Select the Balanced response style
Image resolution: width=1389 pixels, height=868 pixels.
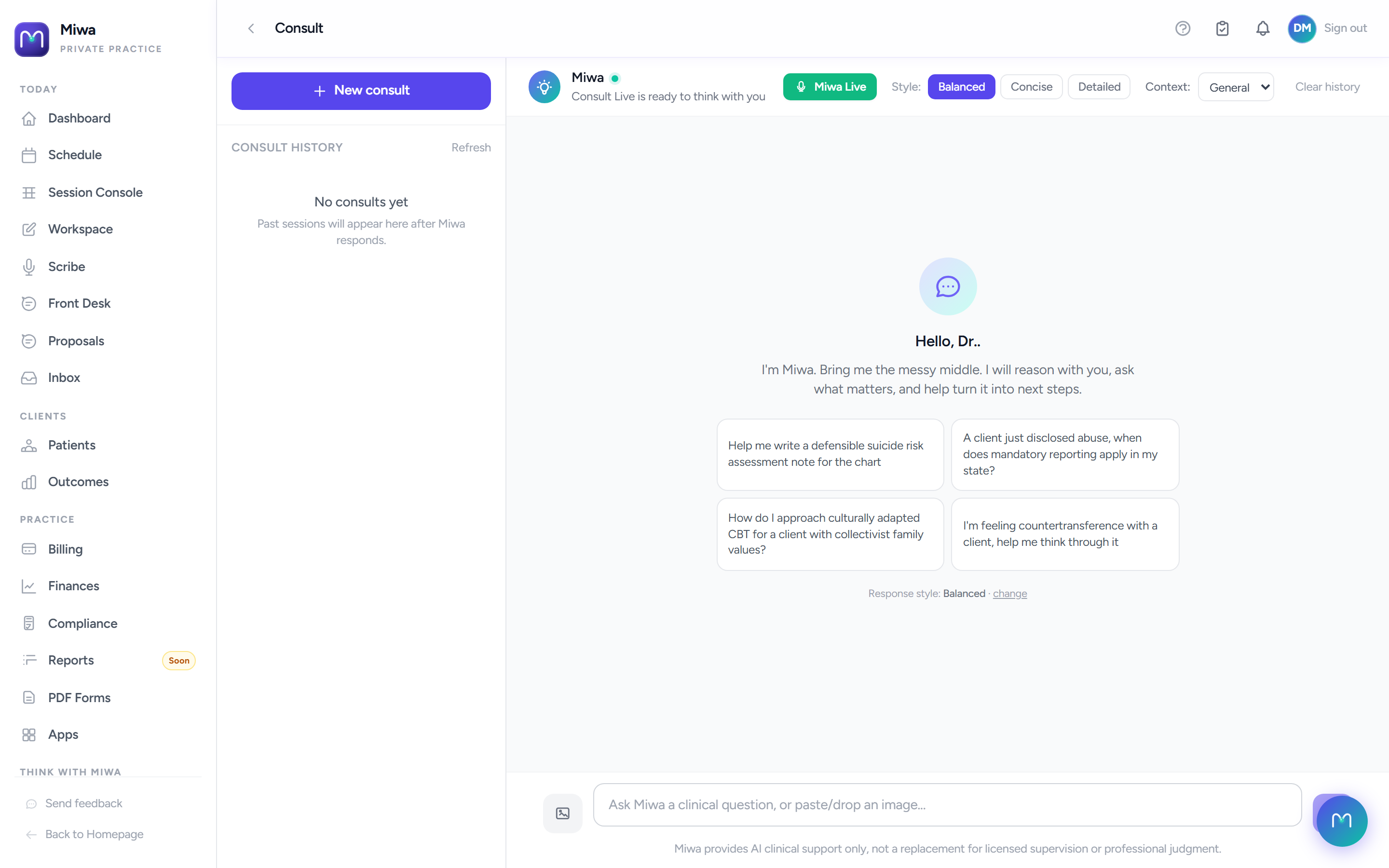(961, 87)
